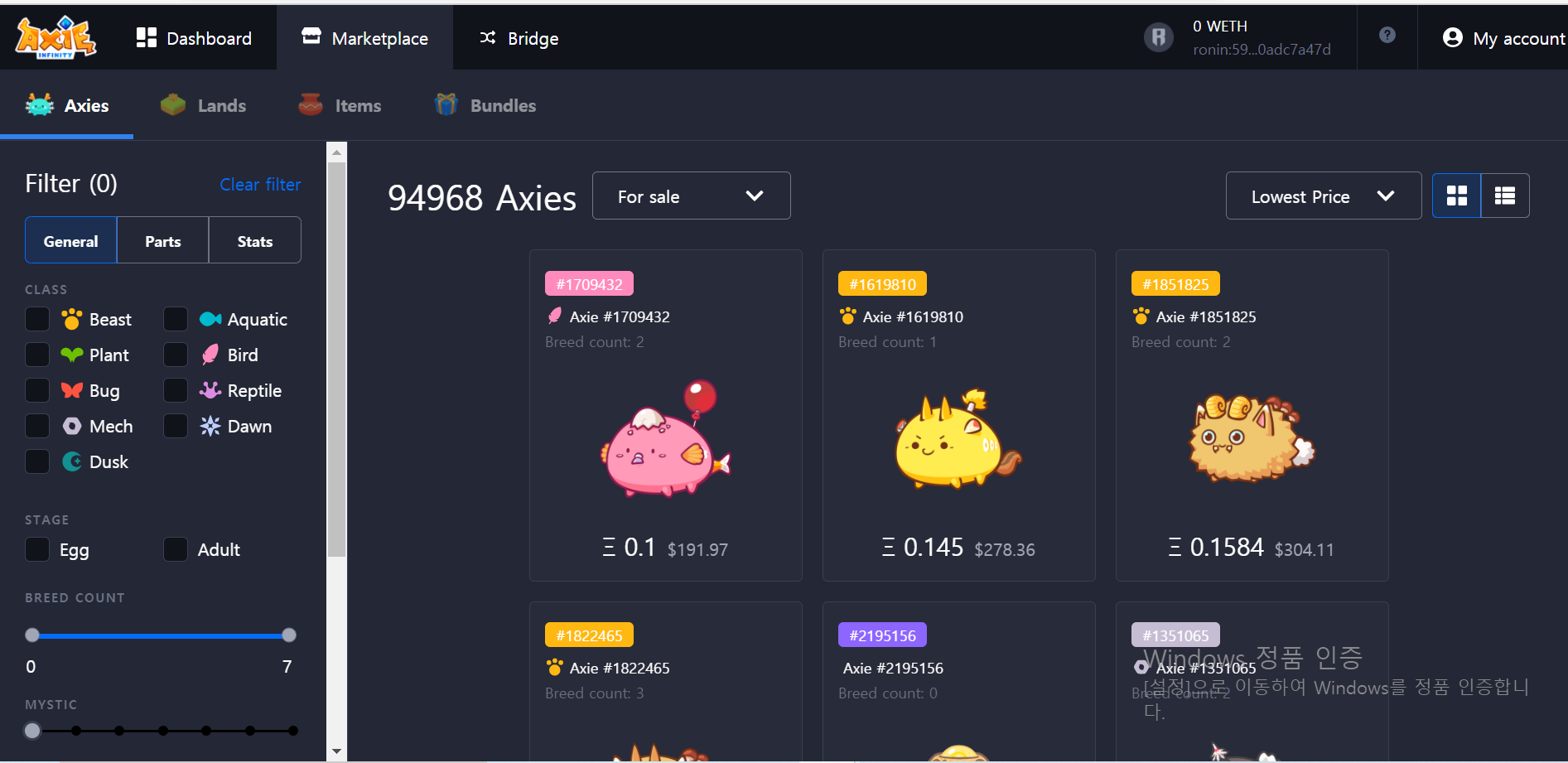
Task: Go to the Bridge page
Action: click(x=519, y=38)
